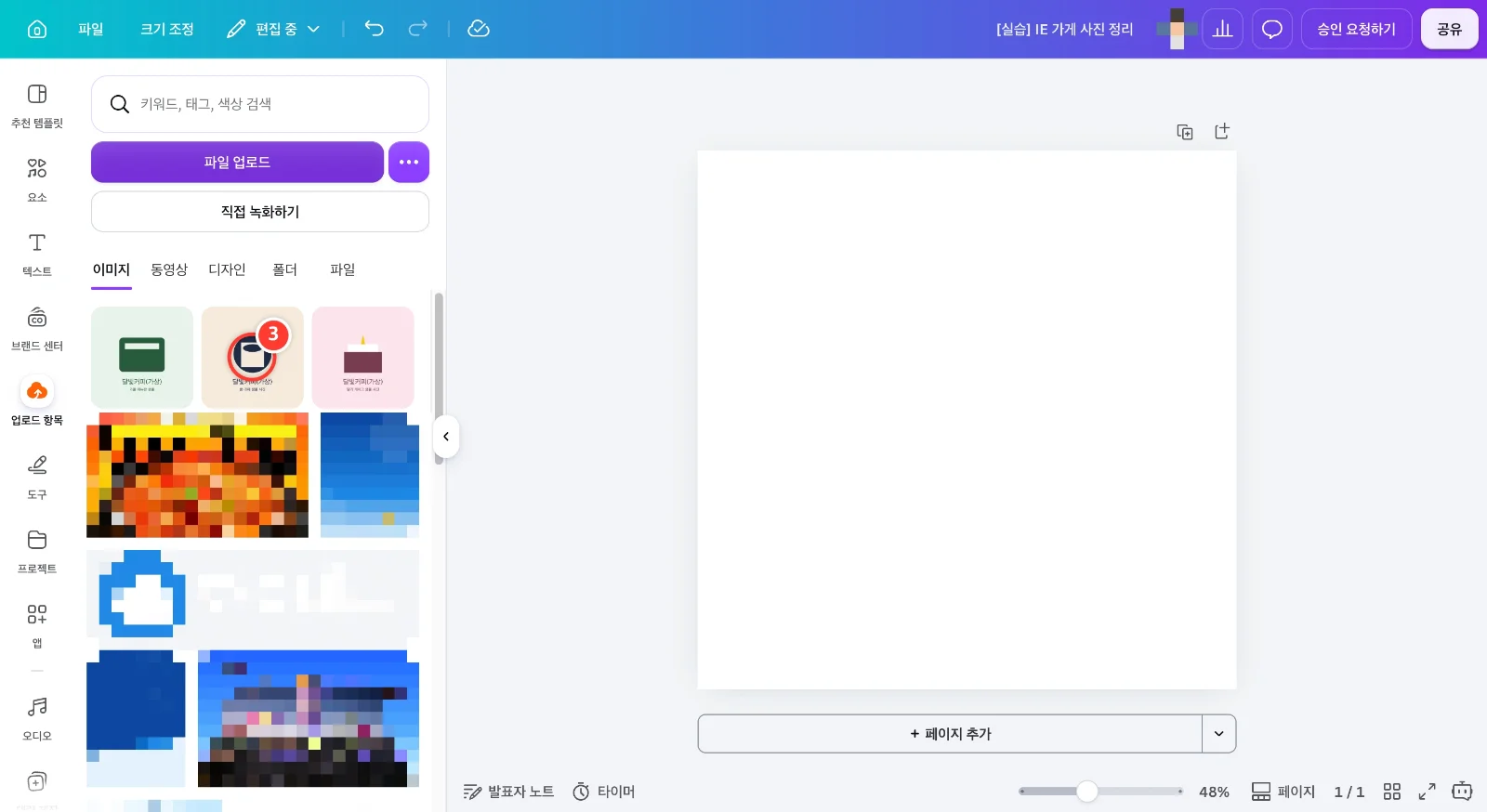This screenshot has width=1487, height=812.
Task: Open the 앱 apps panel
Action: (x=37, y=626)
